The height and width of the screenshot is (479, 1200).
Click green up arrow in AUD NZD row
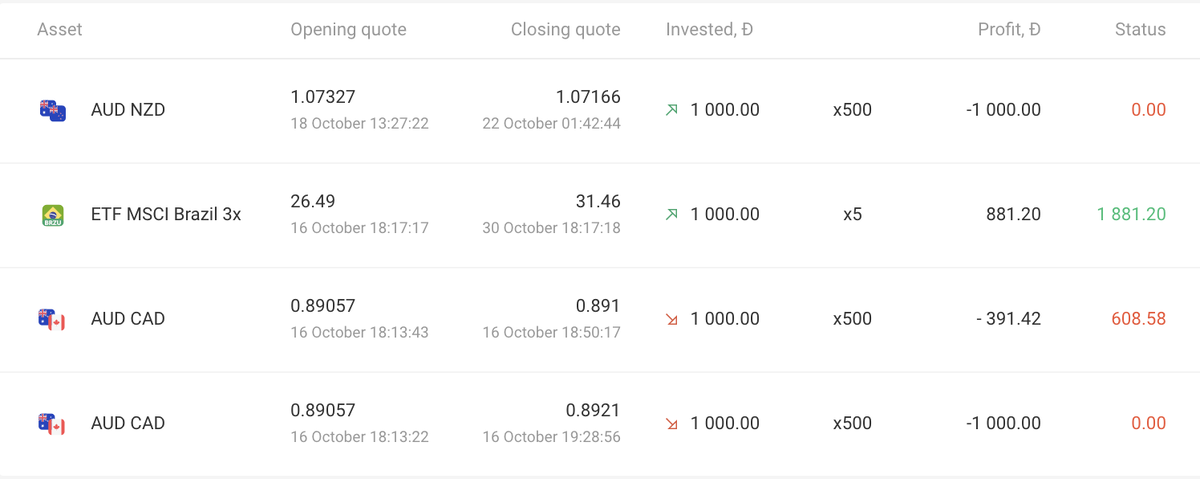click(672, 110)
